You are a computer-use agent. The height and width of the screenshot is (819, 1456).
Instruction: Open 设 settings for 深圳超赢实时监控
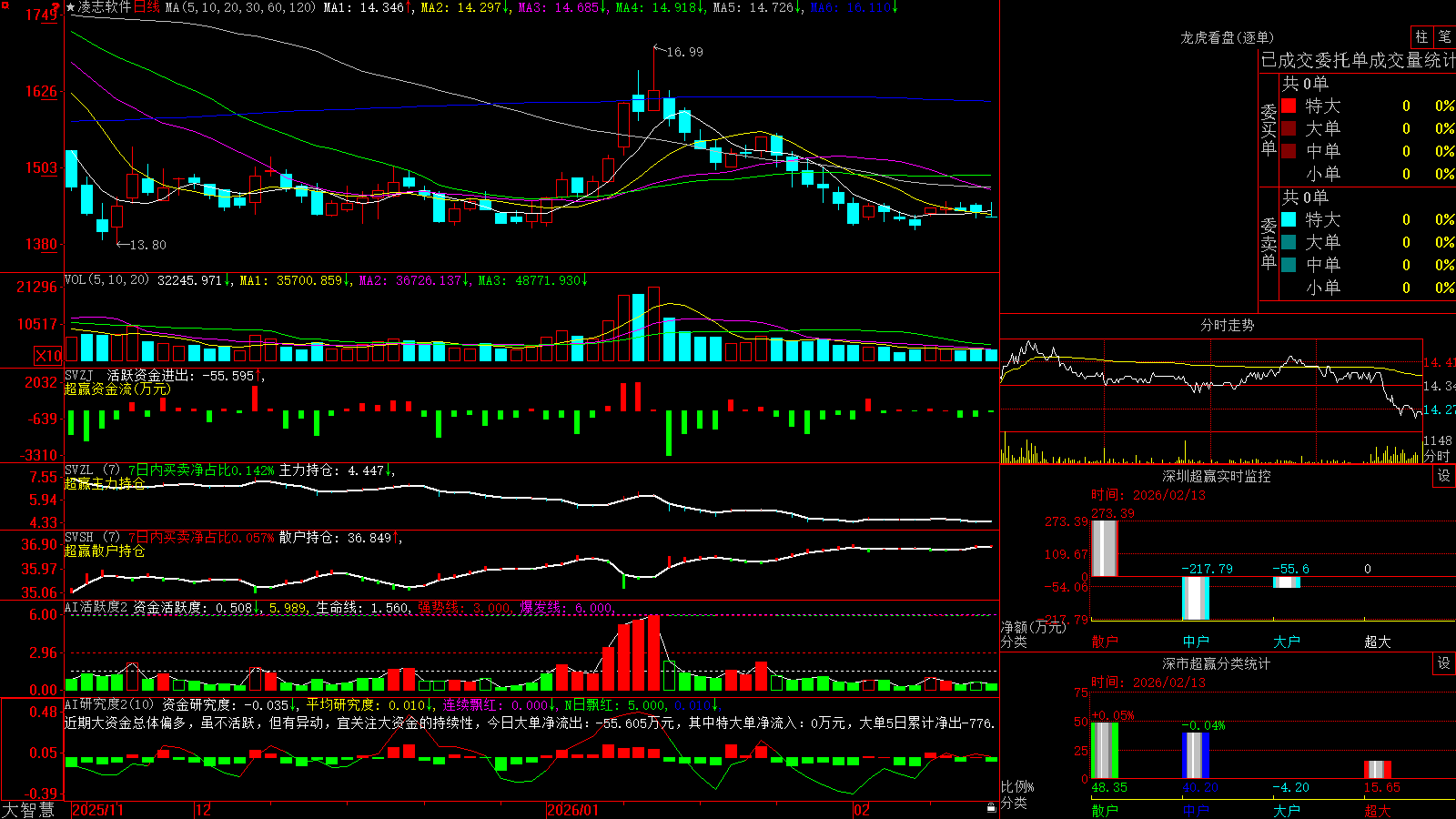coord(1444,476)
